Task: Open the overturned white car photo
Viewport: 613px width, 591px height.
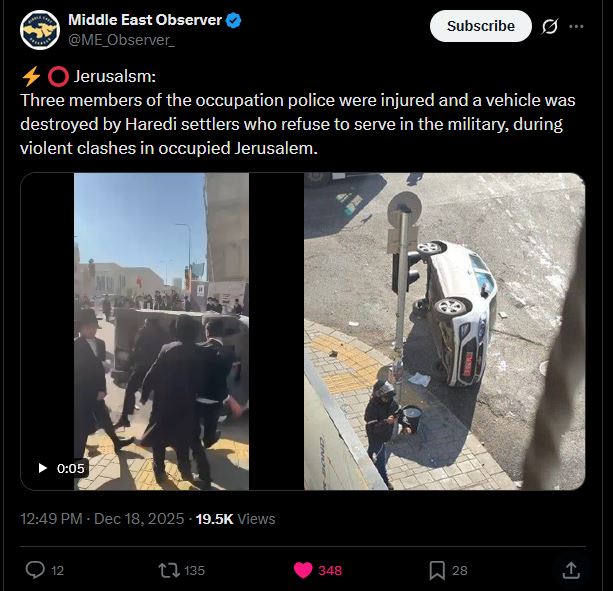Action: tap(445, 331)
